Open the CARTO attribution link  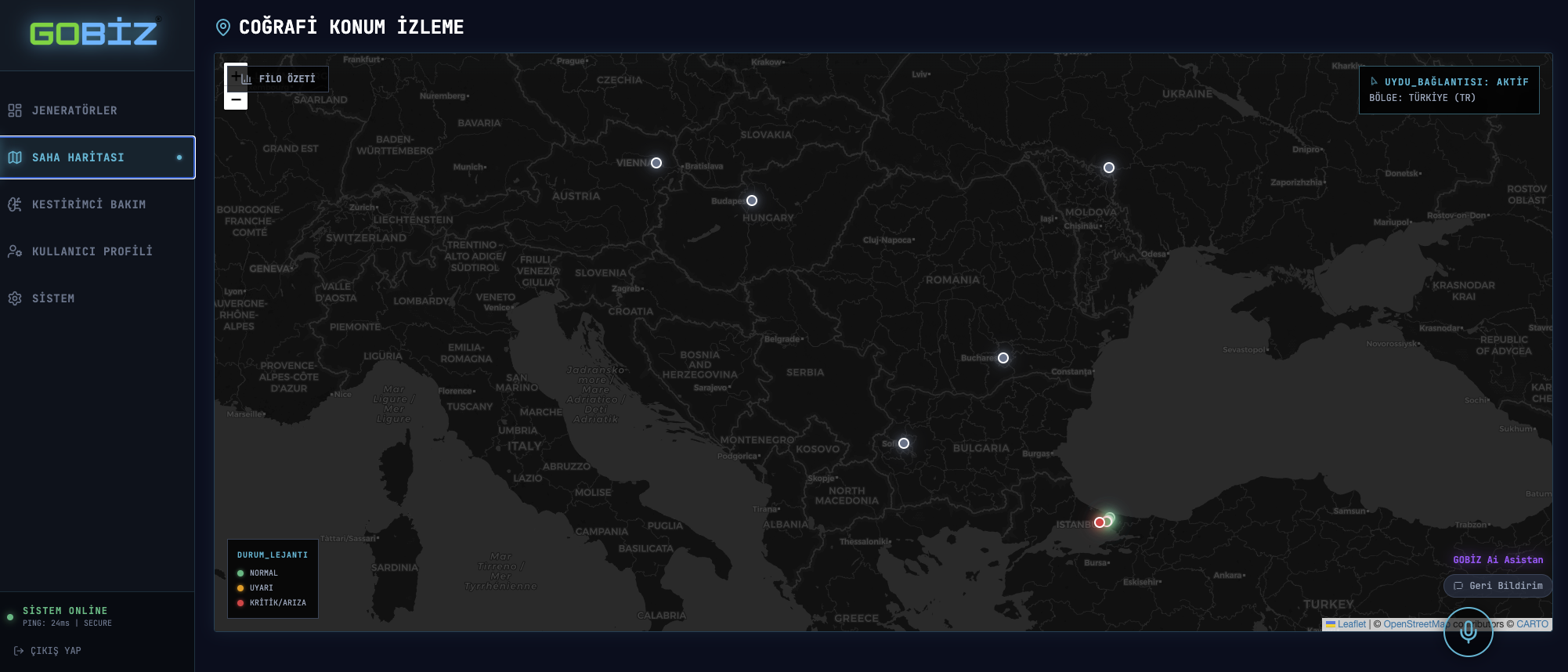click(1532, 624)
